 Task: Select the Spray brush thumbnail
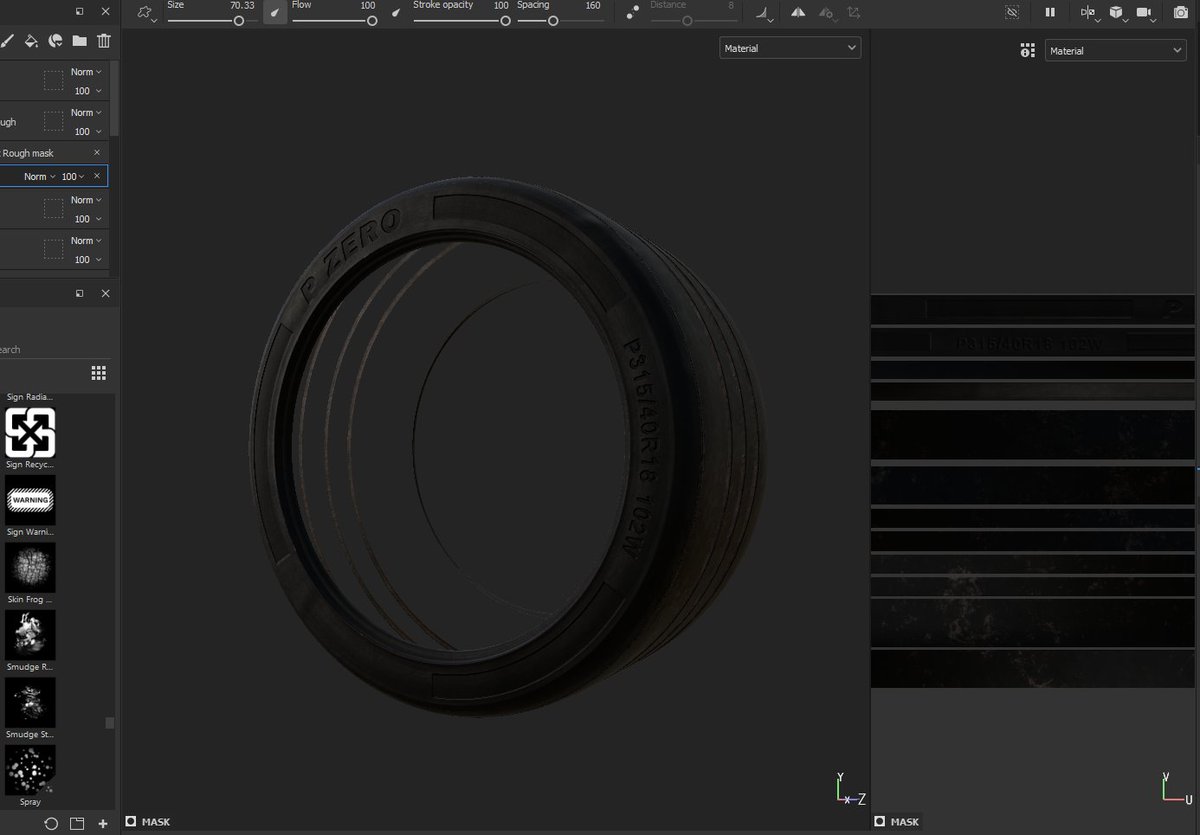coord(30,770)
